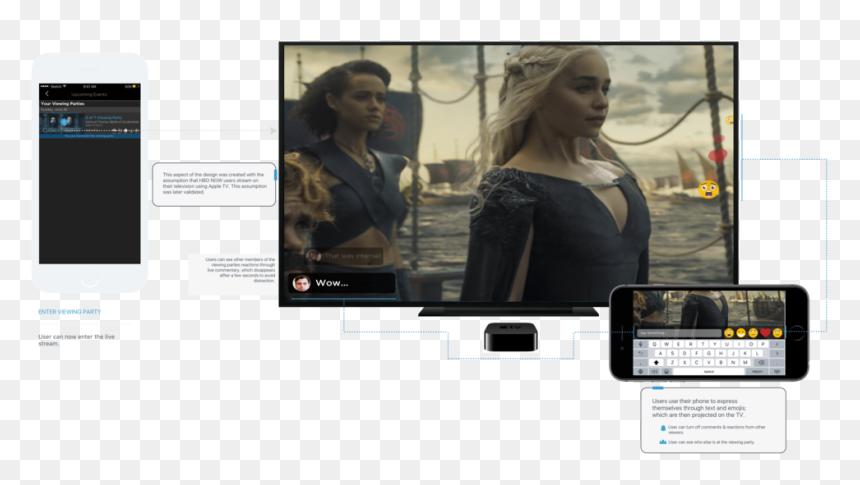Tap the Q key

pos(654,344)
